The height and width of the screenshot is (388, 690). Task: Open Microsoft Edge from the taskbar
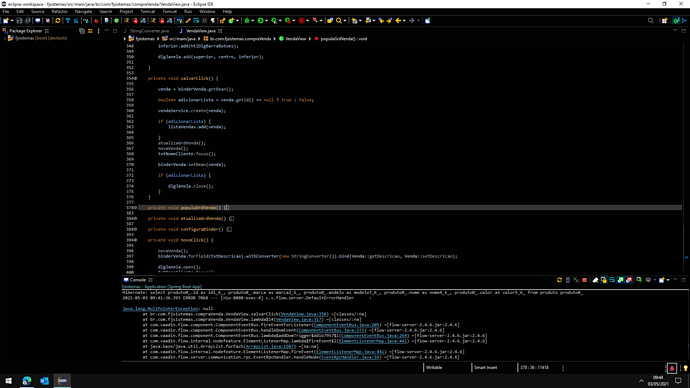click(x=27, y=381)
